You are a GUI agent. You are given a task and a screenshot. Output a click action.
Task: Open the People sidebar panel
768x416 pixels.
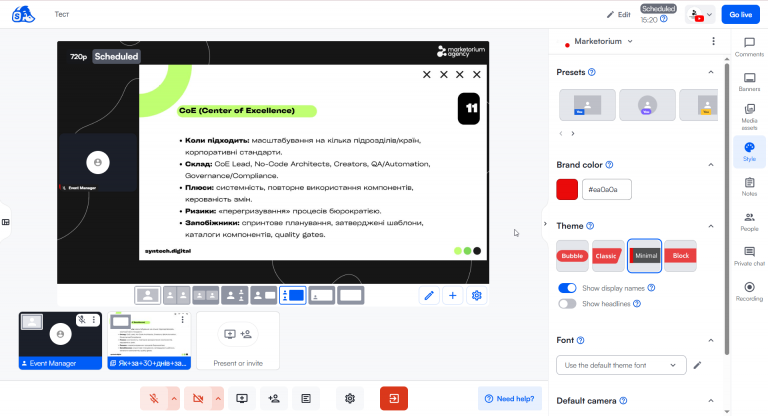tap(749, 221)
